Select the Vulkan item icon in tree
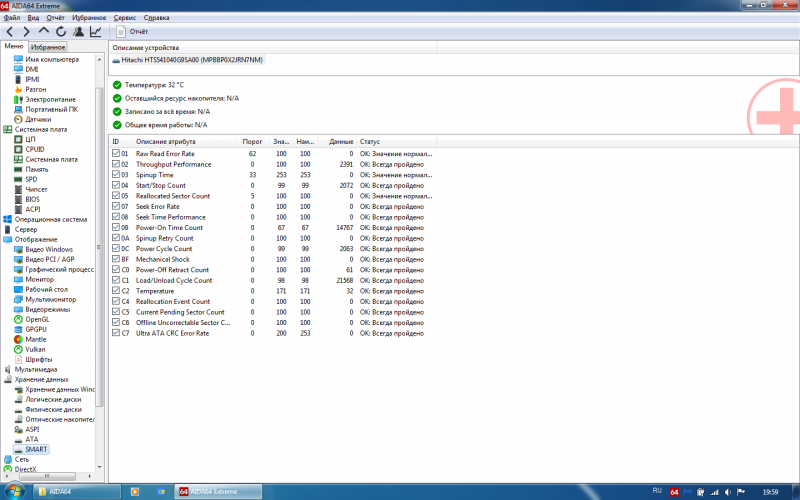The image size is (800, 500). (x=17, y=349)
